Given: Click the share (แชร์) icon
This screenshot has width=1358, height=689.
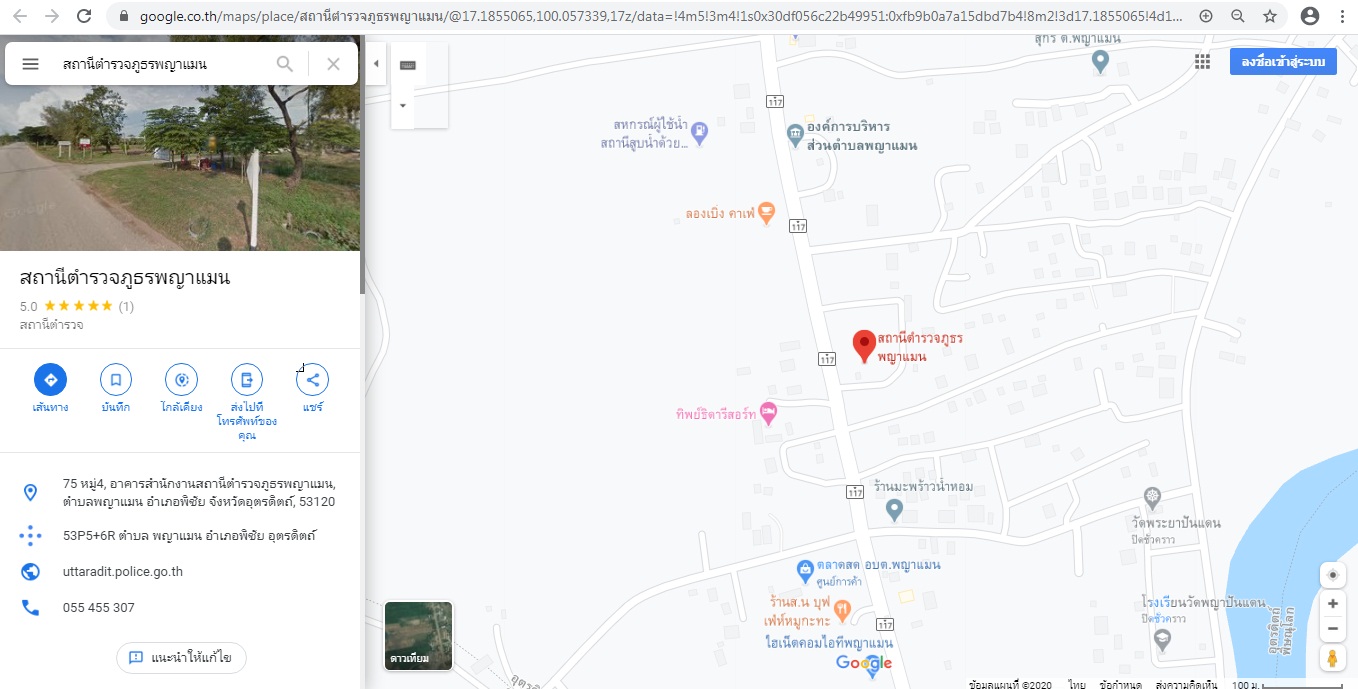Looking at the screenshot, I should 313,380.
